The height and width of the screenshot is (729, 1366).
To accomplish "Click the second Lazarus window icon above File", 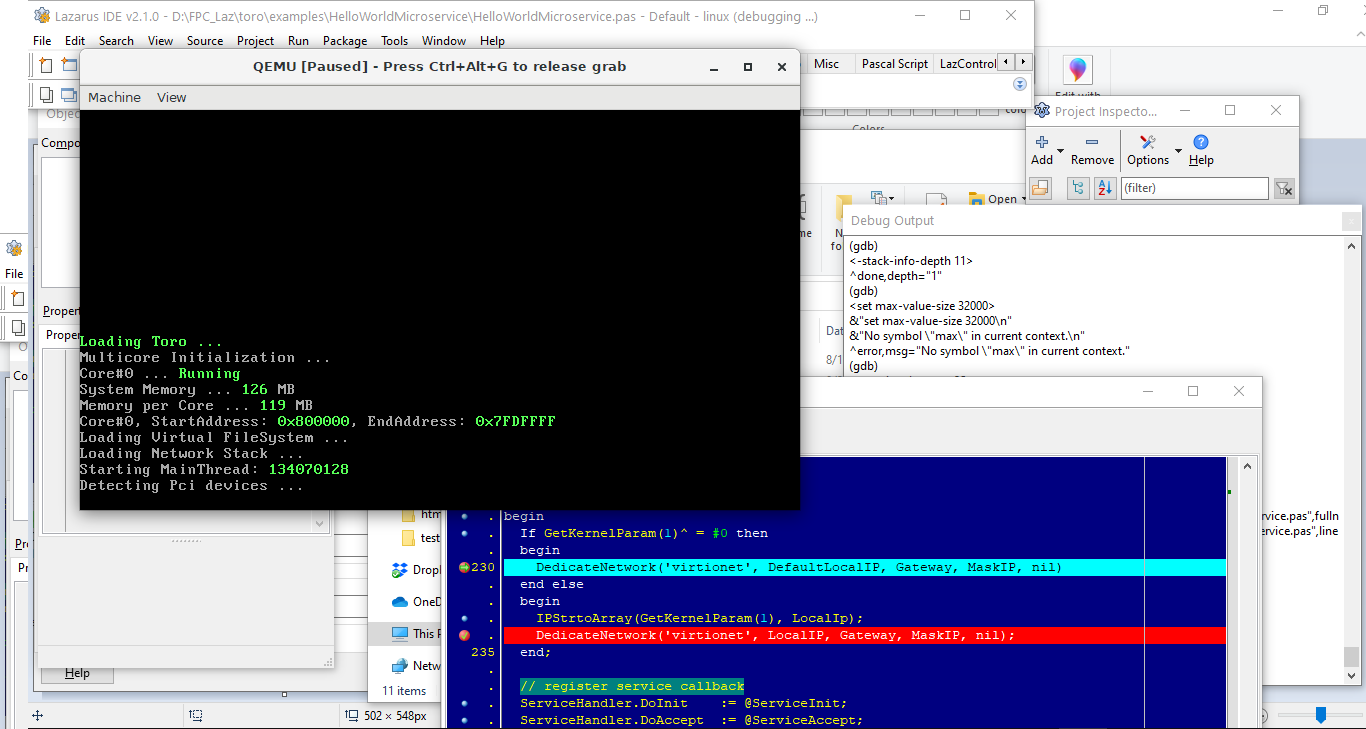I will coord(14,248).
